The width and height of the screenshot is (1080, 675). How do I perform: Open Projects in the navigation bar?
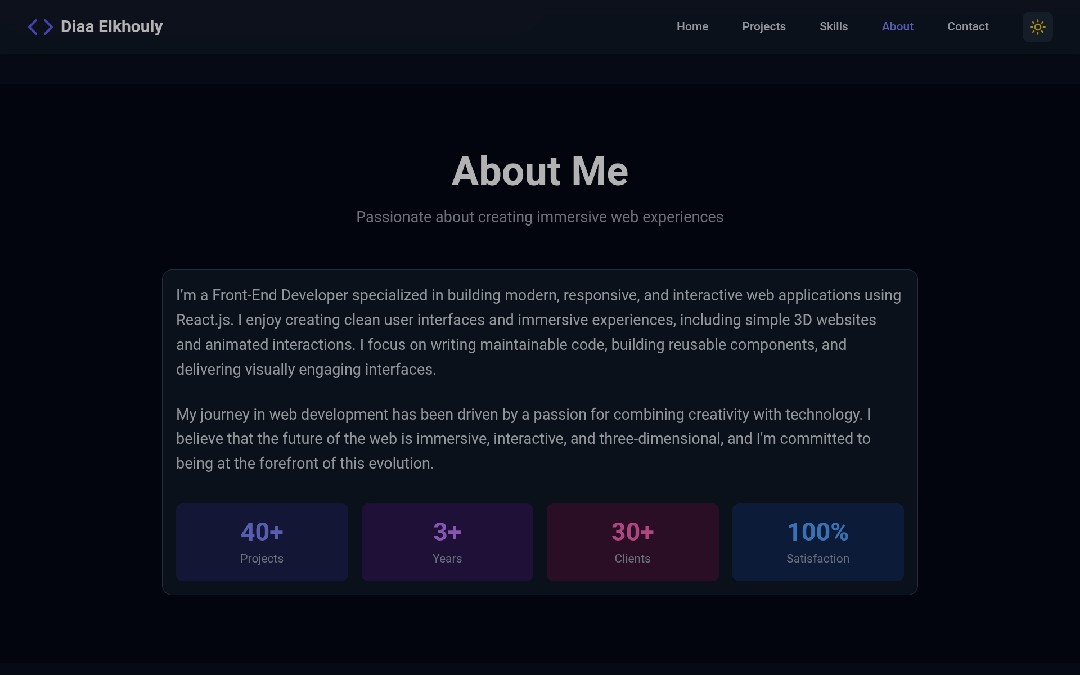click(763, 27)
